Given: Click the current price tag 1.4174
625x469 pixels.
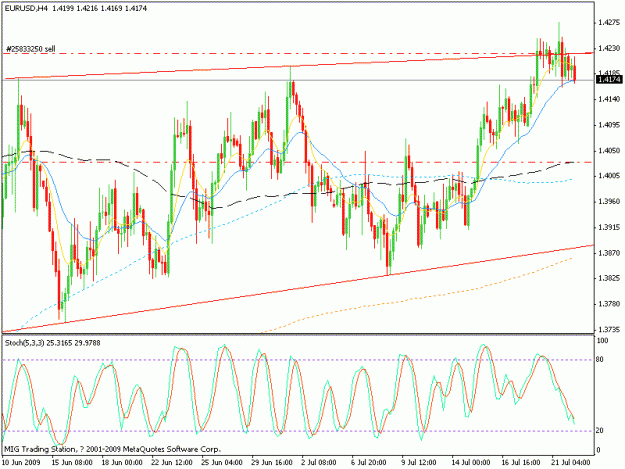Looking at the screenshot, I should pyautogui.click(x=609, y=80).
